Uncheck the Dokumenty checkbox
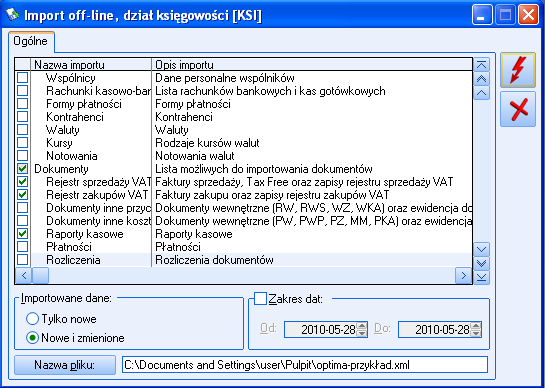Image resolution: width=545 pixels, height=388 pixels. (23, 169)
